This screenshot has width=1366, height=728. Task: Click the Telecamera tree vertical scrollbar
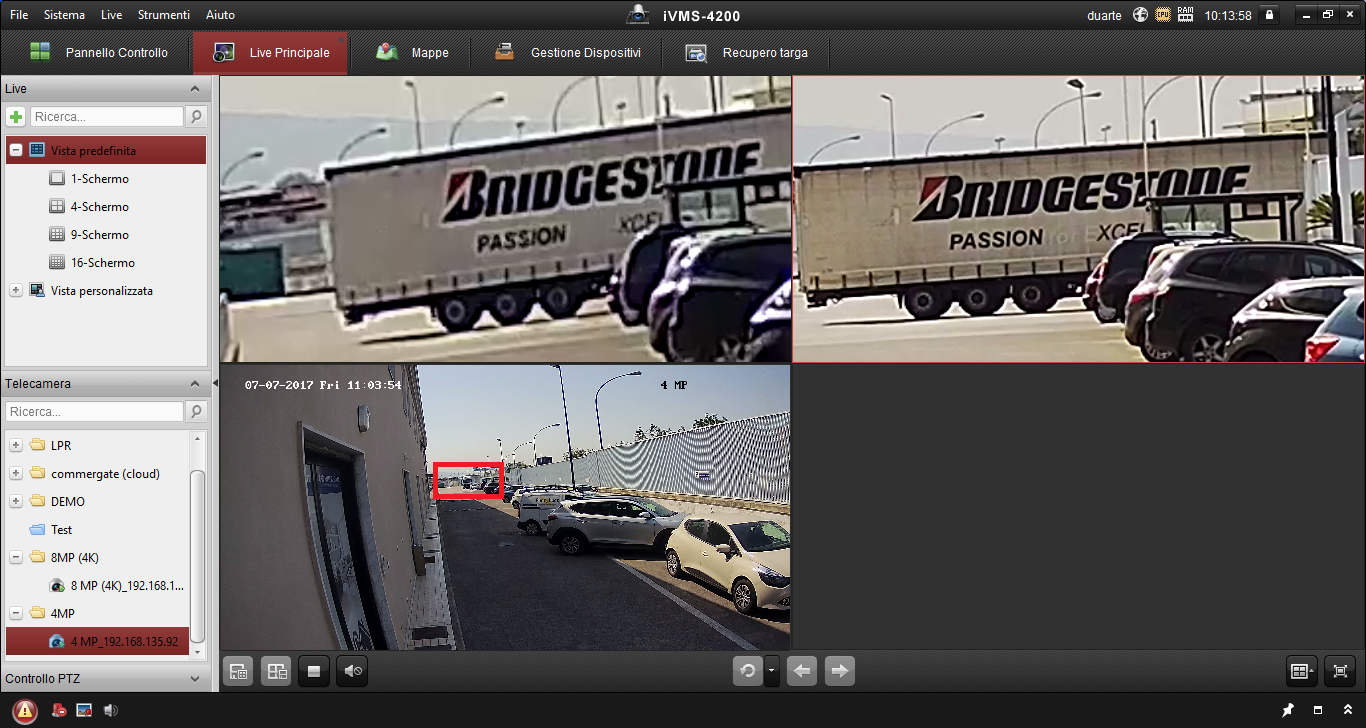click(x=198, y=556)
